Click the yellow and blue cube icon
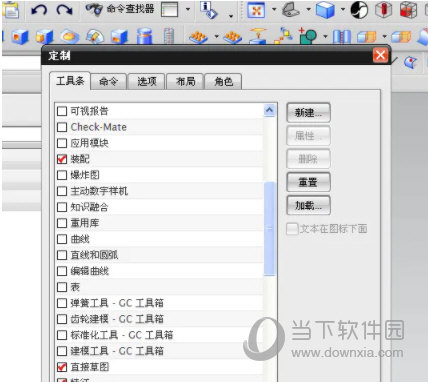Screen dimensions: 428x382 pyautogui.click(x=45, y=36)
